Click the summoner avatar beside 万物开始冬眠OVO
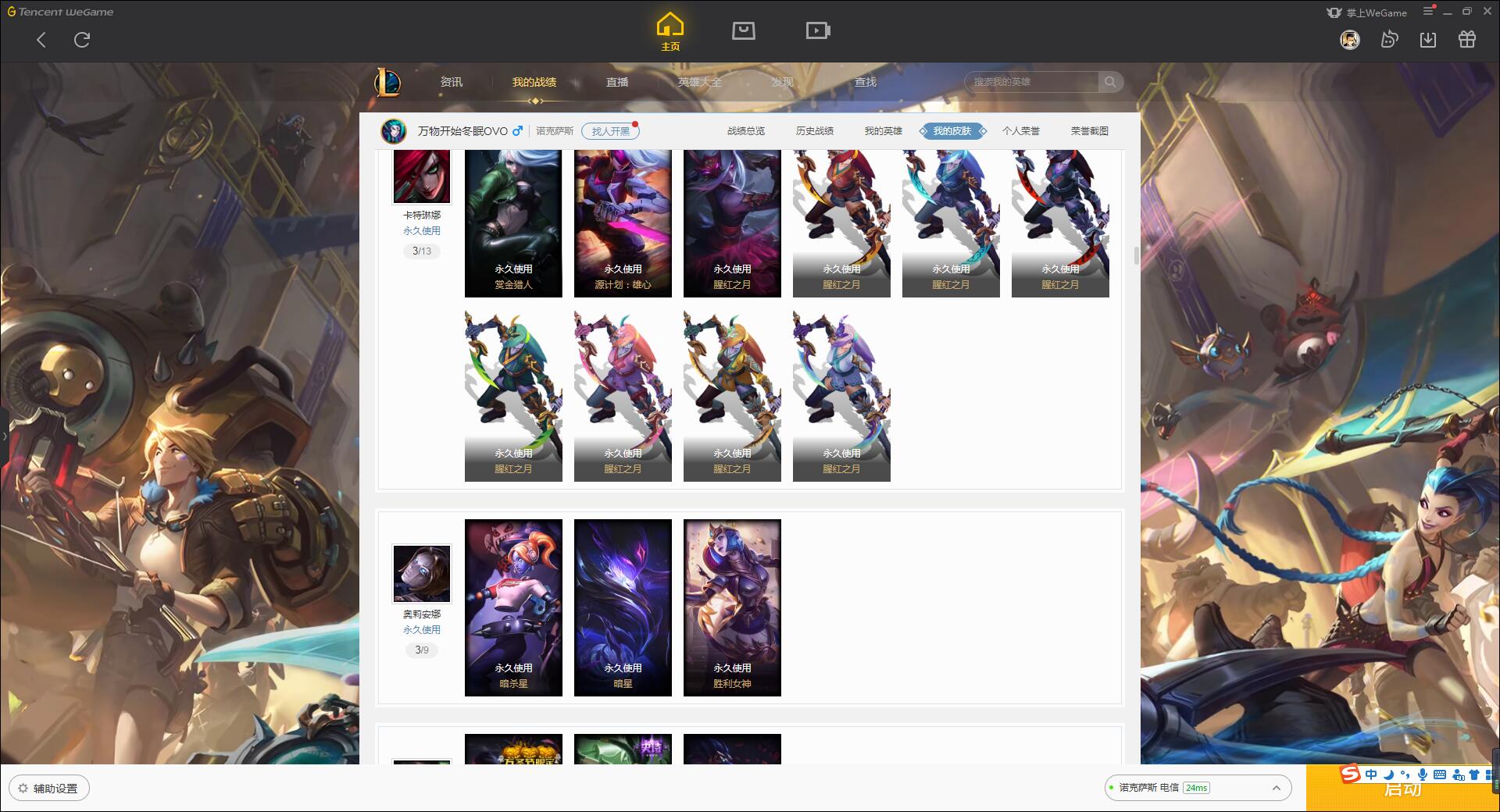The height and width of the screenshot is (812, 1500). click(394, 131)
